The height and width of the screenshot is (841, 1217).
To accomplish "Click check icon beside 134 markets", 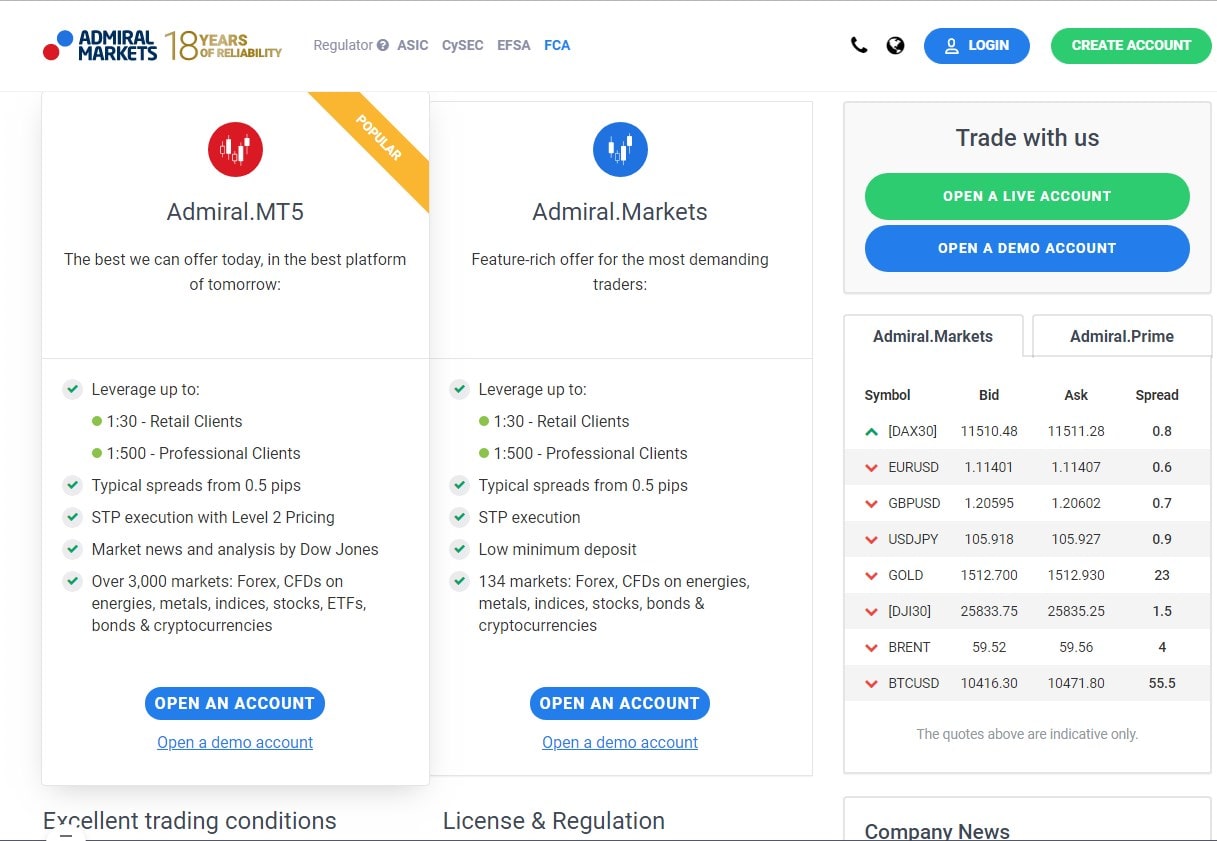I will coord(459,581).
